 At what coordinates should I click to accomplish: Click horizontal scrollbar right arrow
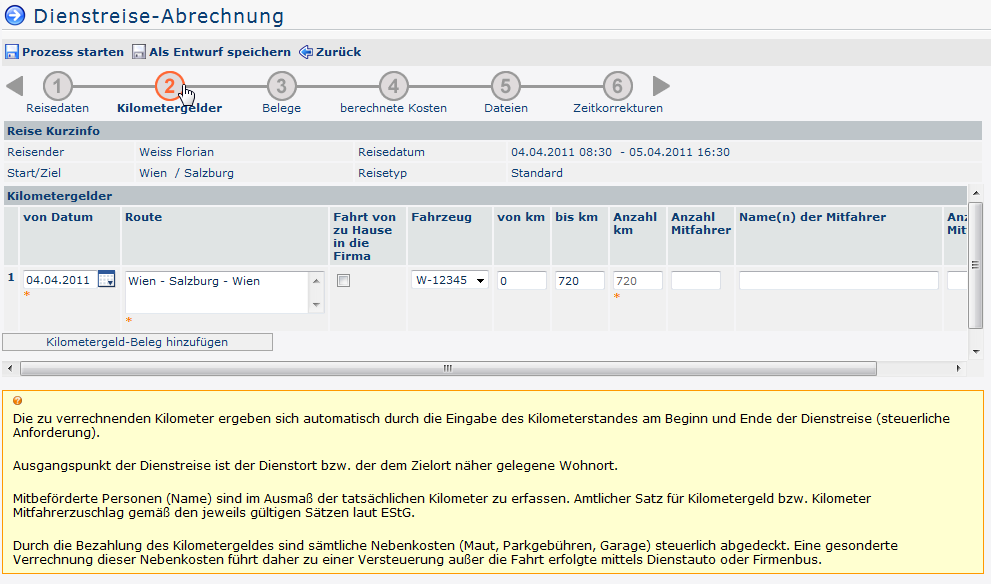[958, 368]
